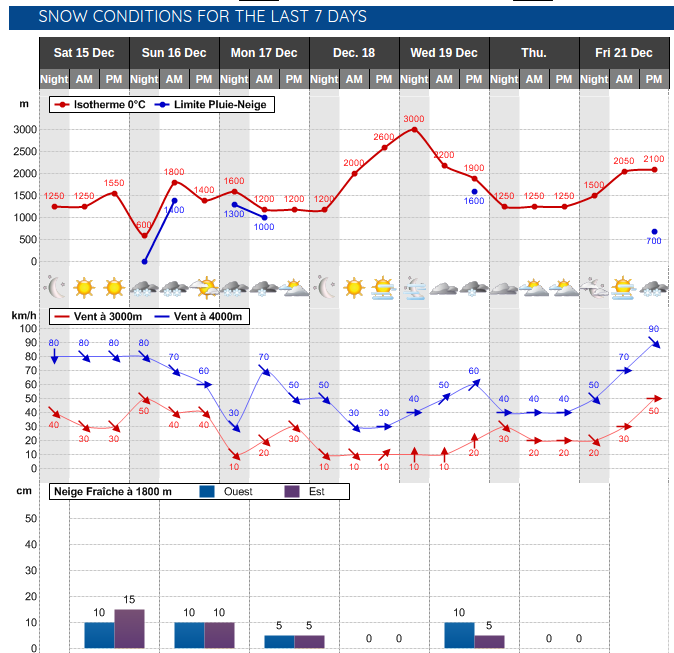Image resolution: width=674 pixels, height=653 pixels.
Task: Click the Sun 16 Dec column header
Action: pos(174,53)
